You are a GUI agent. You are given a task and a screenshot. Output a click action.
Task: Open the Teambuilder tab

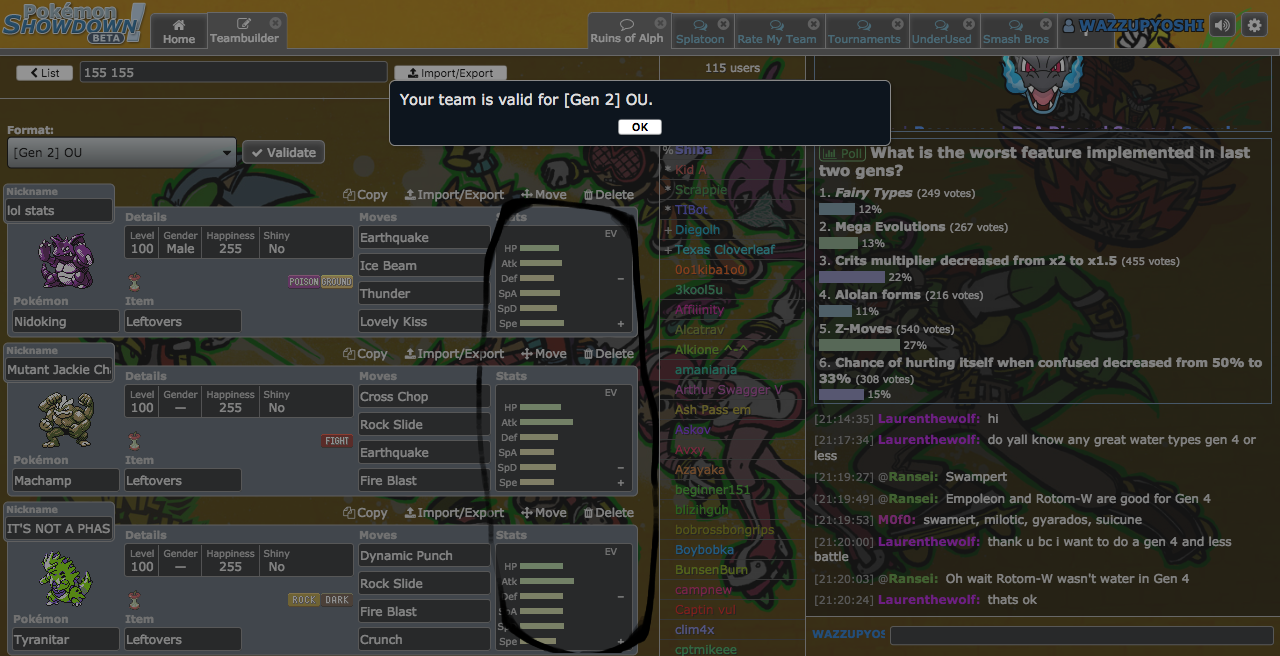246,31
